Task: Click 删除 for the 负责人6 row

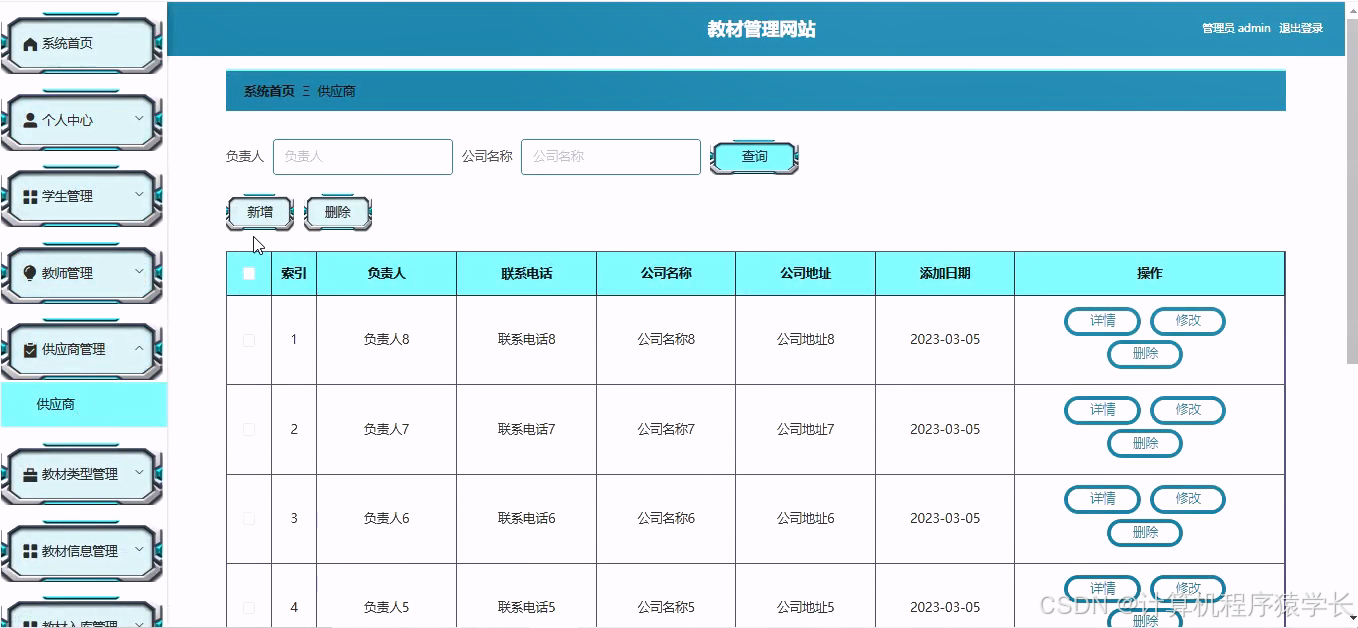Action: (x=1145, y=533)
